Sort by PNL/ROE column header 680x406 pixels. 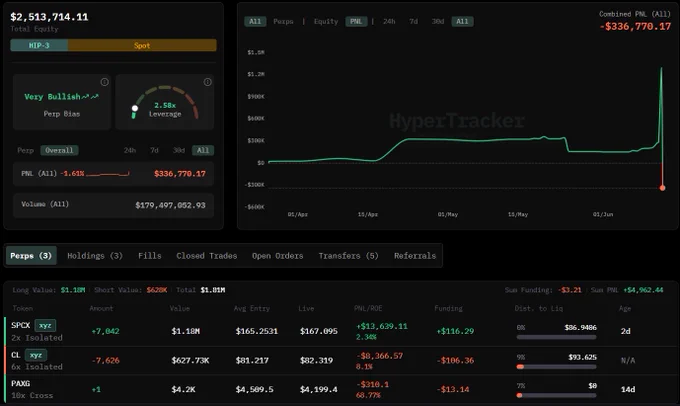(x=368, y=308)
